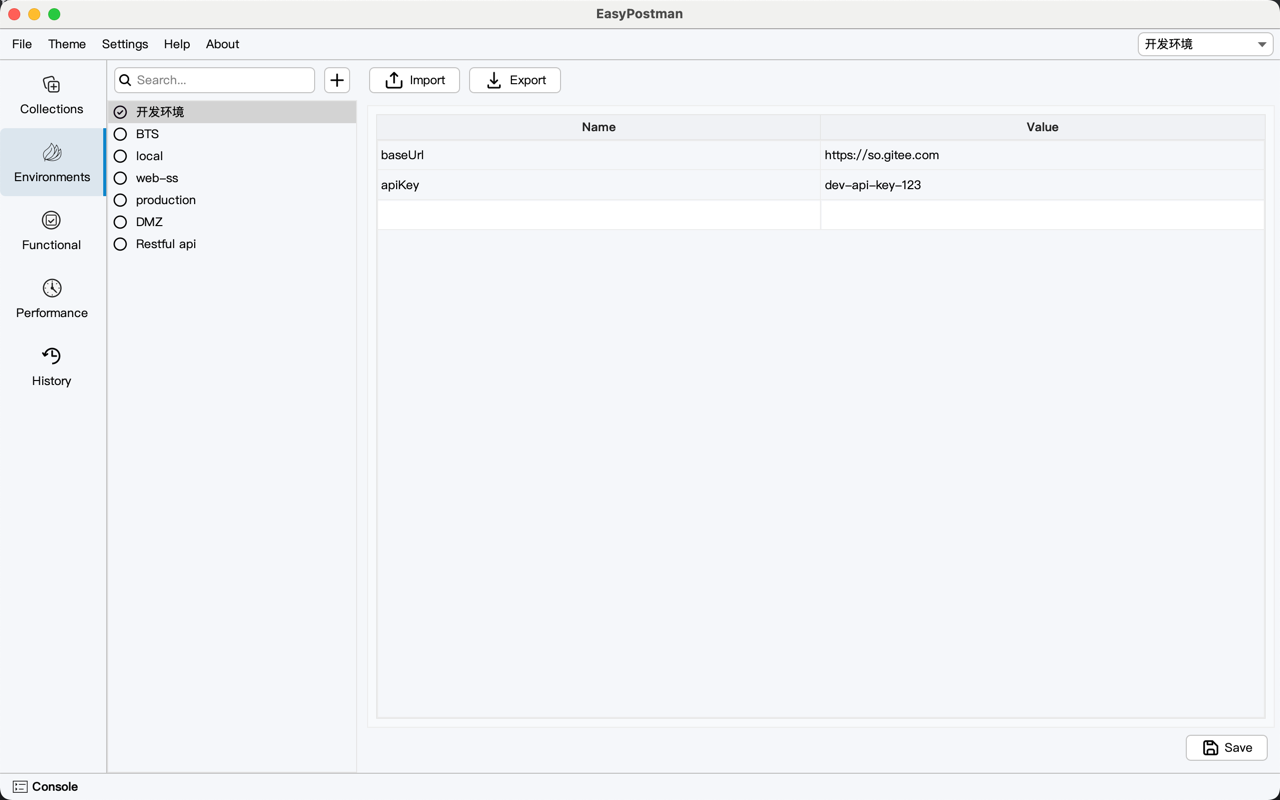The width and height of the screenshot is (1280, 800).
Task: Choose the DMZ environment radio button
Action: [x=120, y=222]
